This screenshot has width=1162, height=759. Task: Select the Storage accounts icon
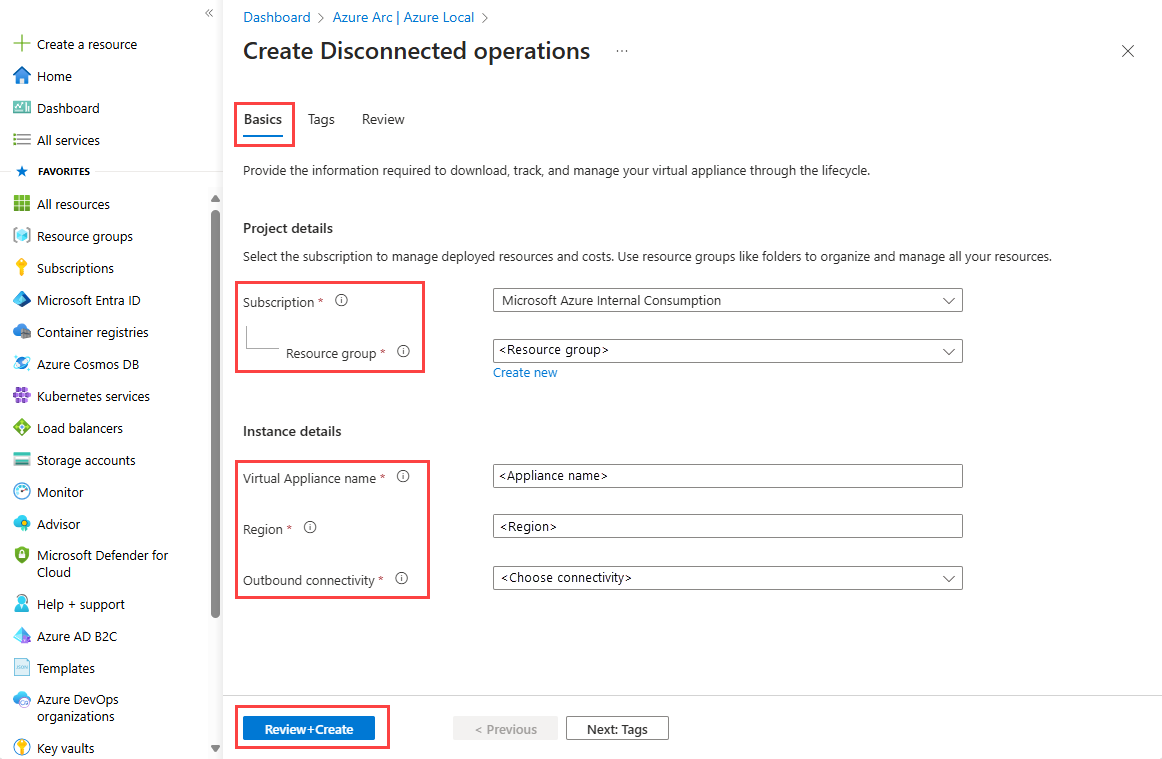click(x=21, y=460)
